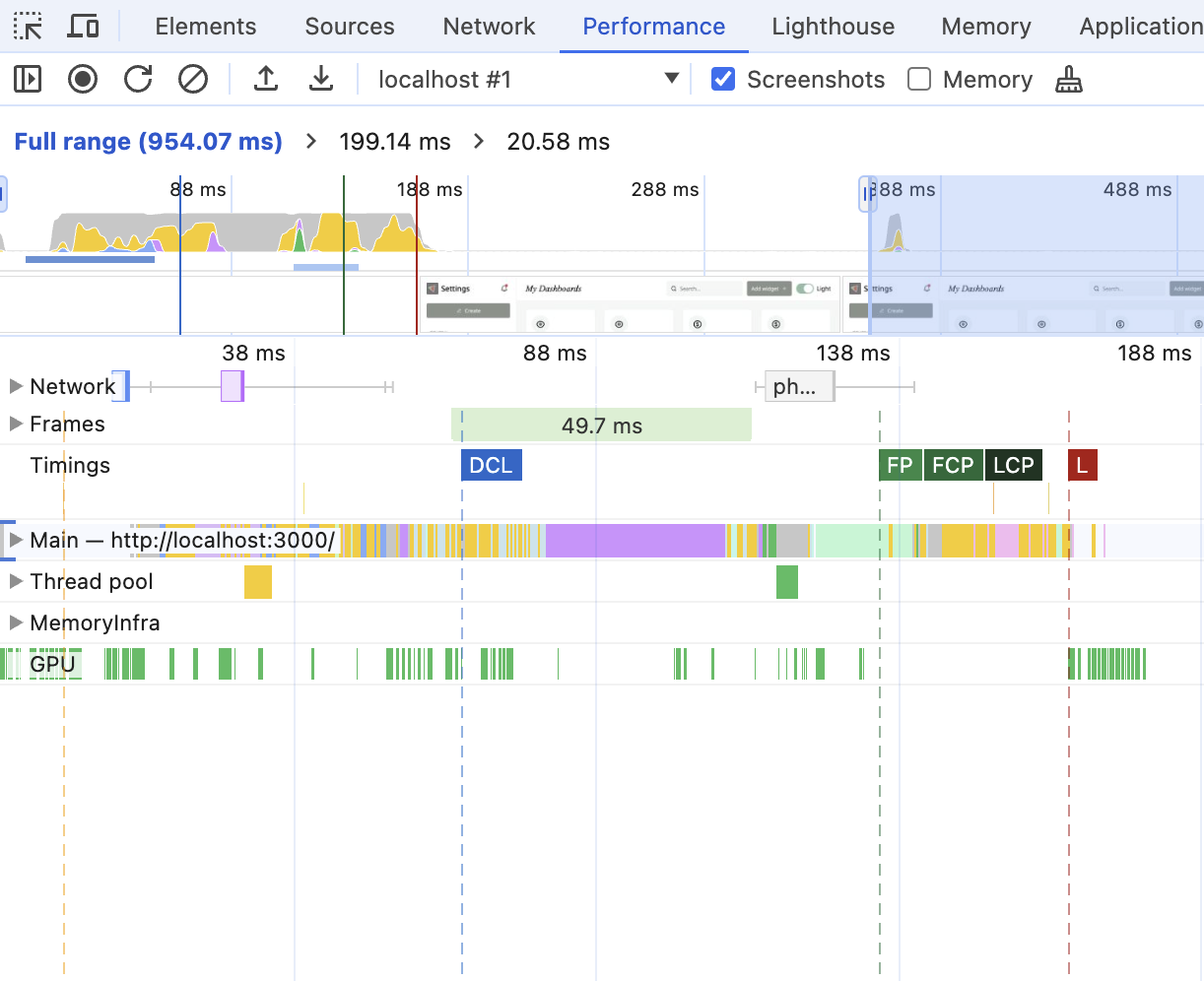The height and width of the screenshot is (981, 1204).
Task: Click the reload and record icon
Action: (x=138, y=79)
